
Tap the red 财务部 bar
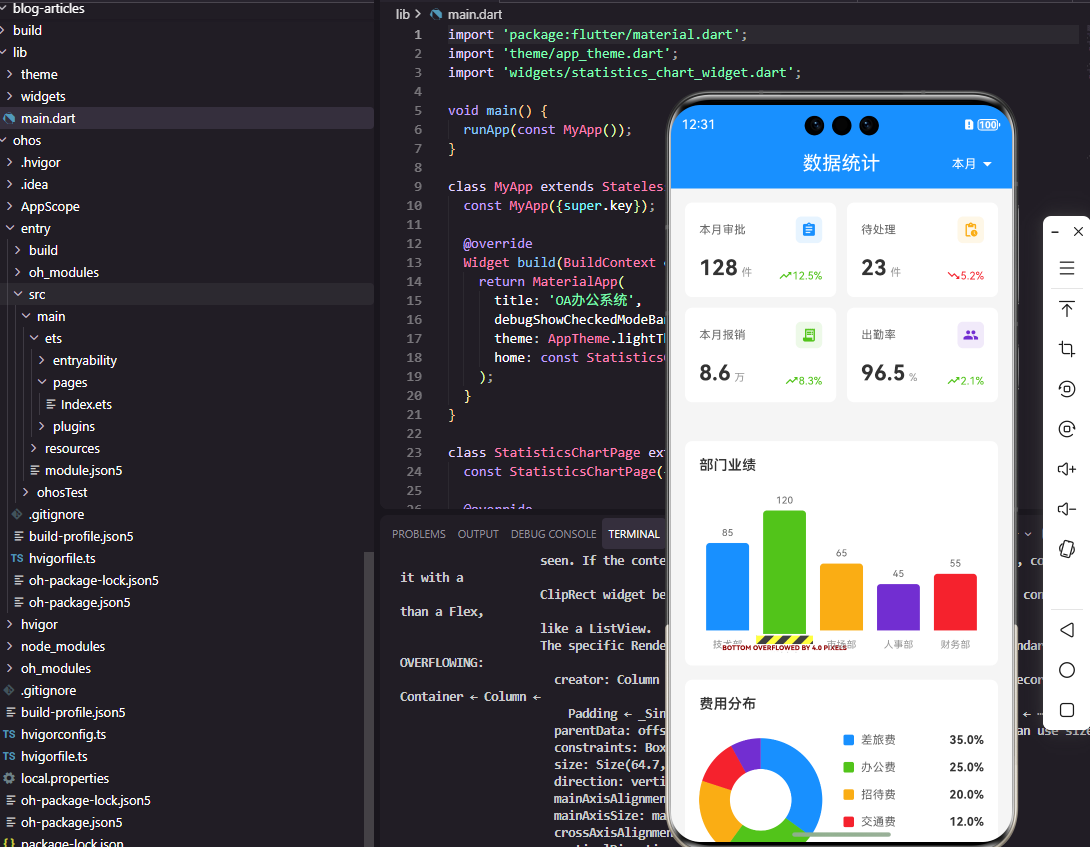pos(955,602)
